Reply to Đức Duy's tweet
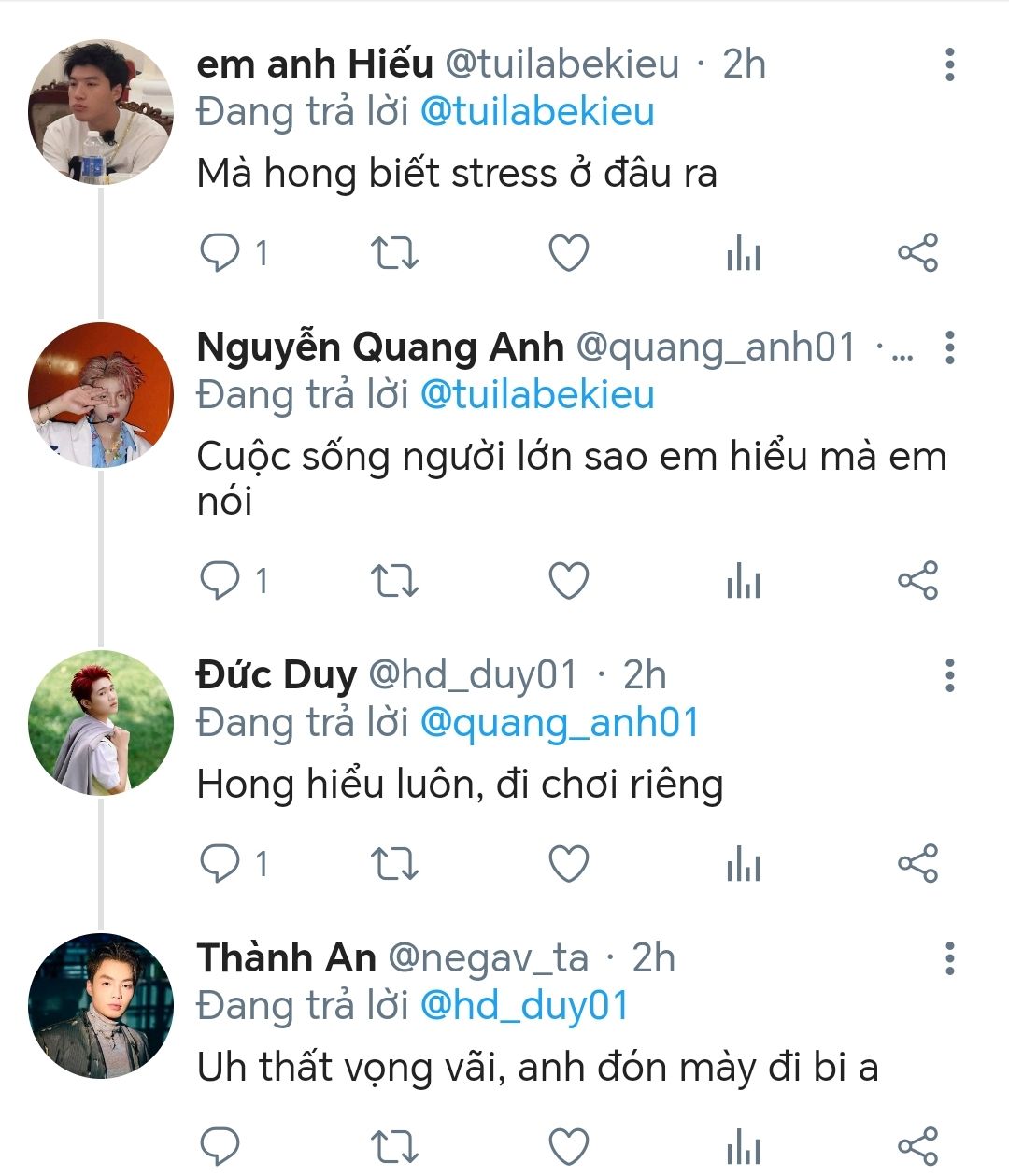The image size is (1009, 1176). [220, 864]
